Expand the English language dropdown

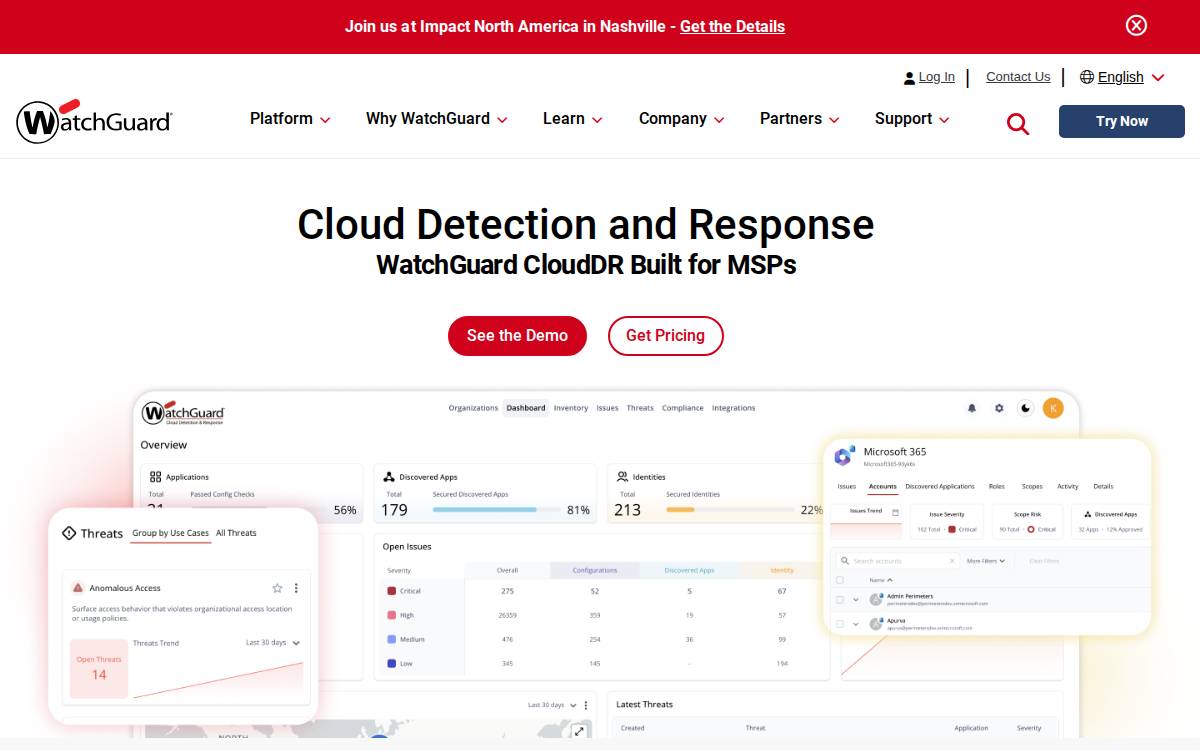pyautogui.click(x=1131, y=77)
